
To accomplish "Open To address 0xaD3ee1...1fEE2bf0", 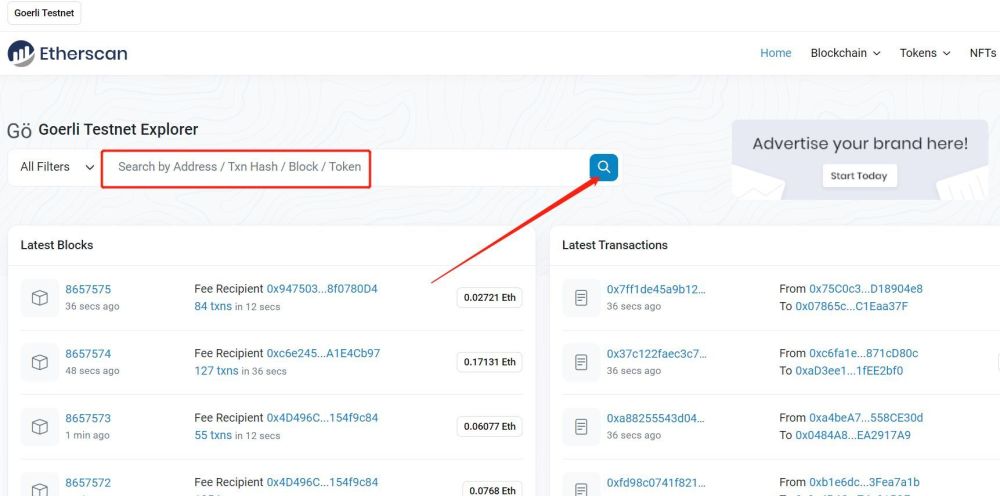I will point(849,371).
